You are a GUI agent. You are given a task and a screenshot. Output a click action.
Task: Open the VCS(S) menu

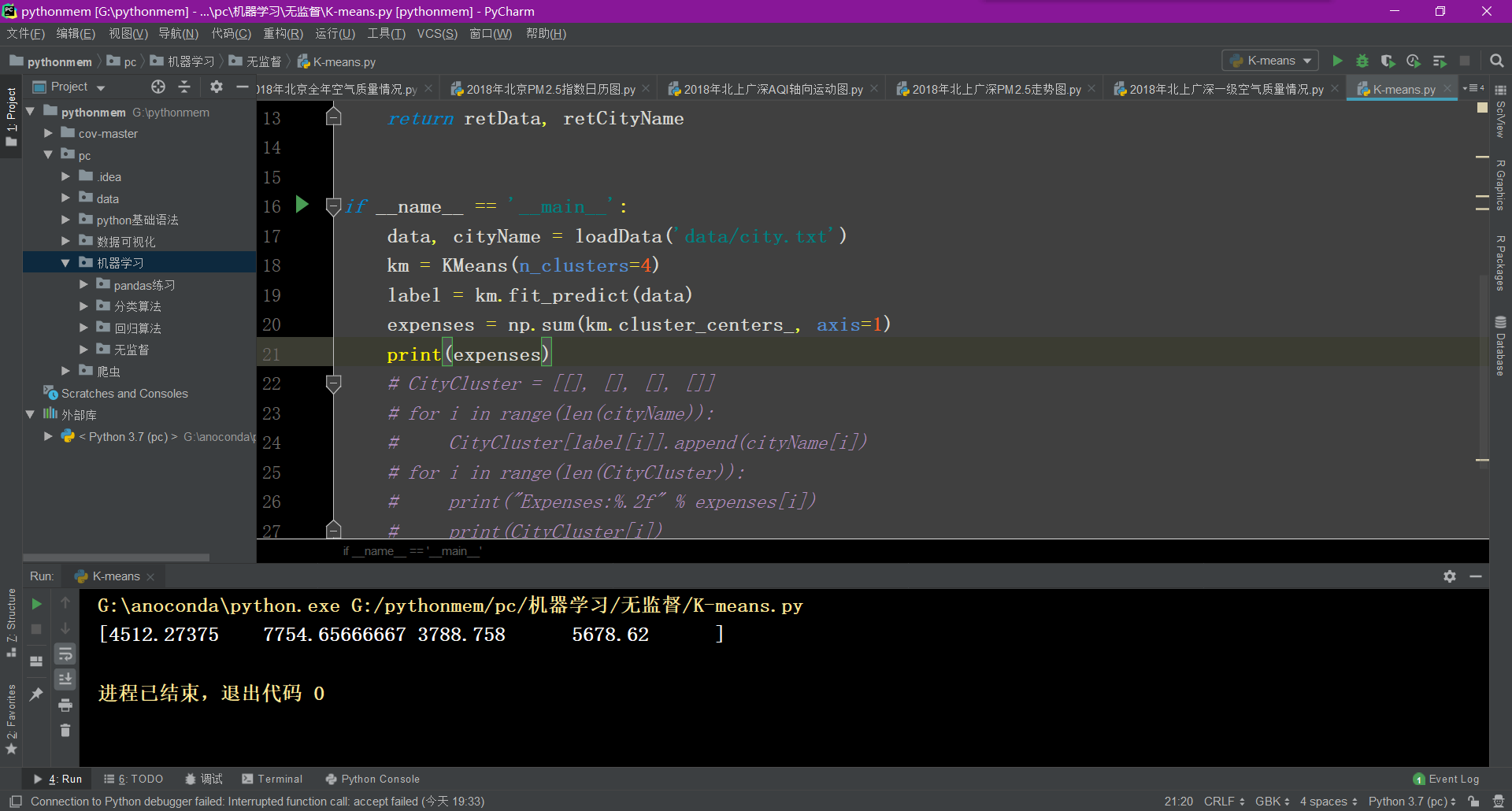tap(437, 33)
